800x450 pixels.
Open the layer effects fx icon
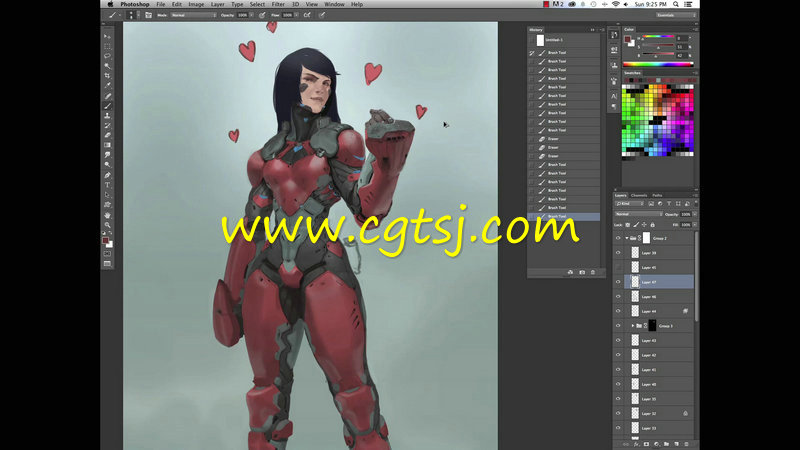636,444
